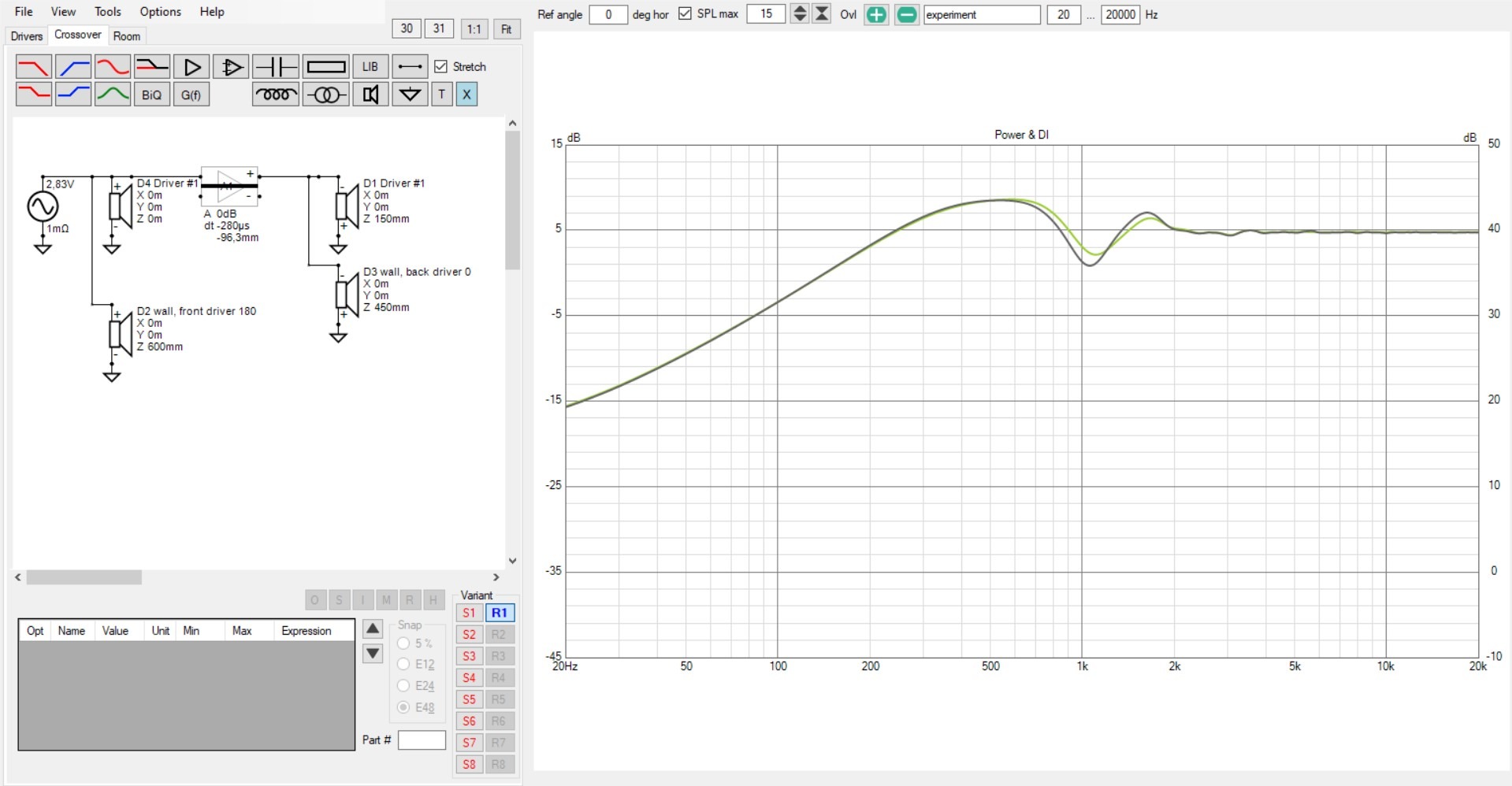Click the 20000 Hz max frequency field
The width and height of the screenshot is (1512, 786).
(x=1120, y=14)
